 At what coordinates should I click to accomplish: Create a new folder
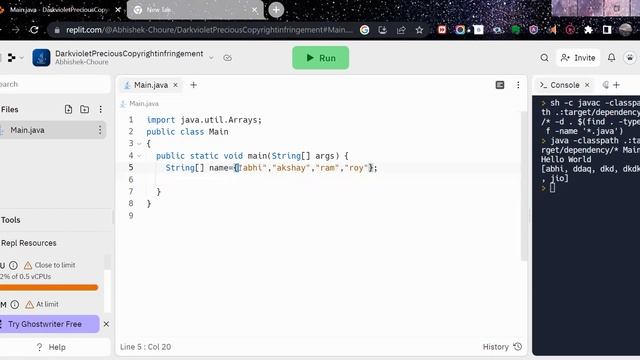click(x=84, y=109)
